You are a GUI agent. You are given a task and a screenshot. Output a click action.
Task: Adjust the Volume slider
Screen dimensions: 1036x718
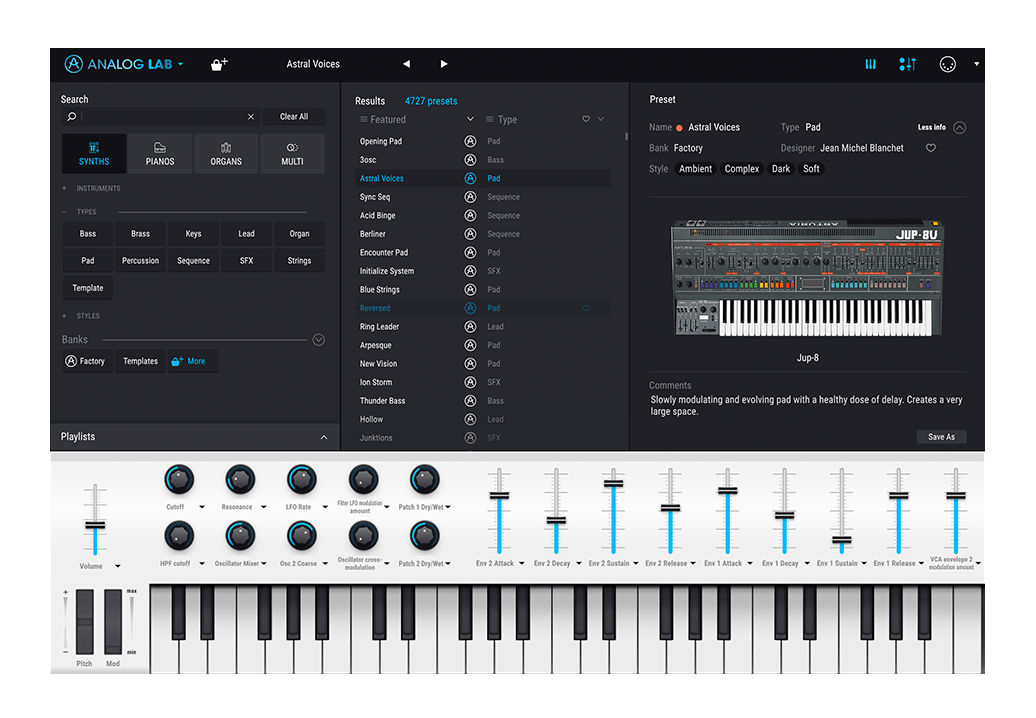(x=95, y=525)
